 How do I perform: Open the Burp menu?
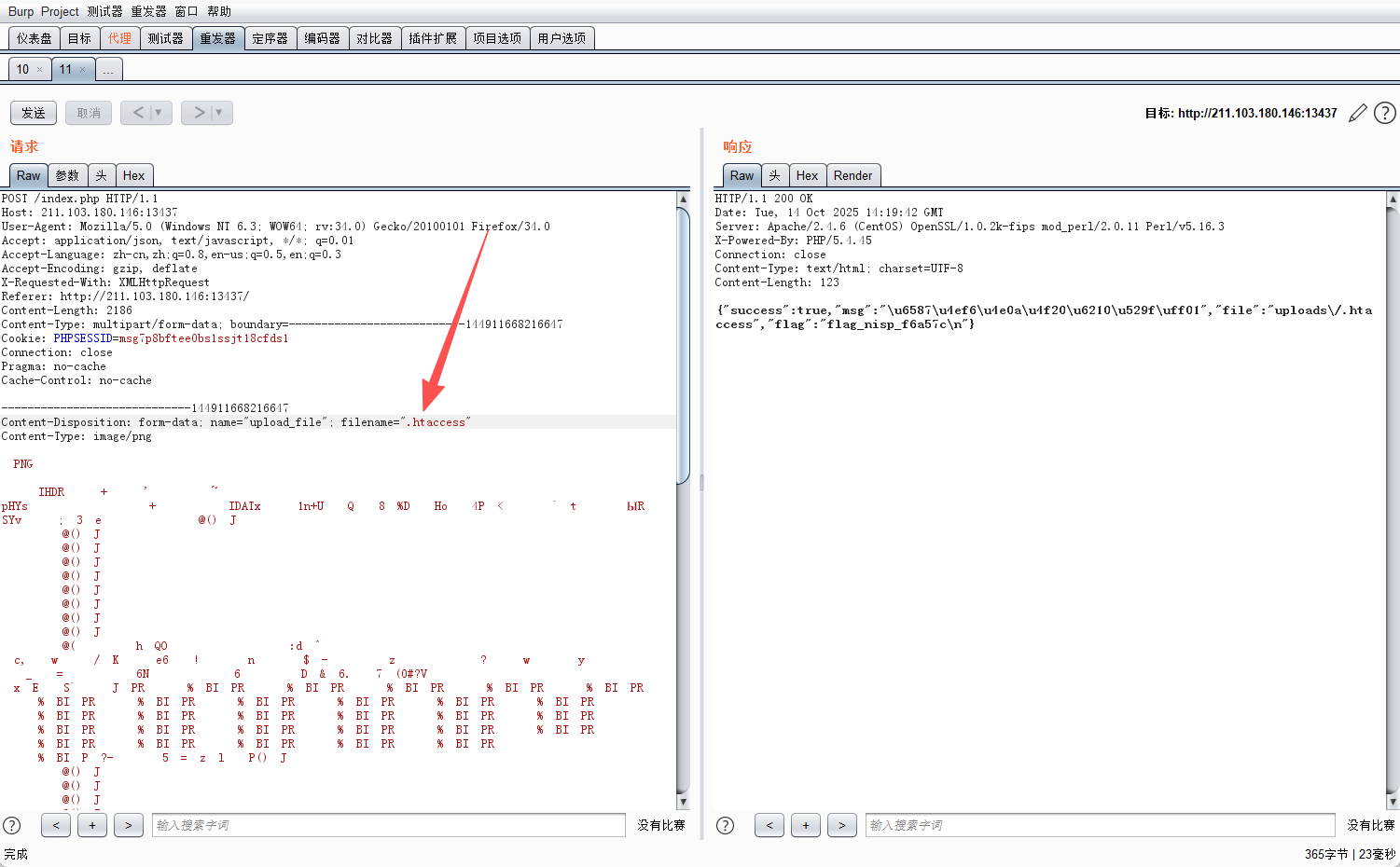tap(21, 11)
